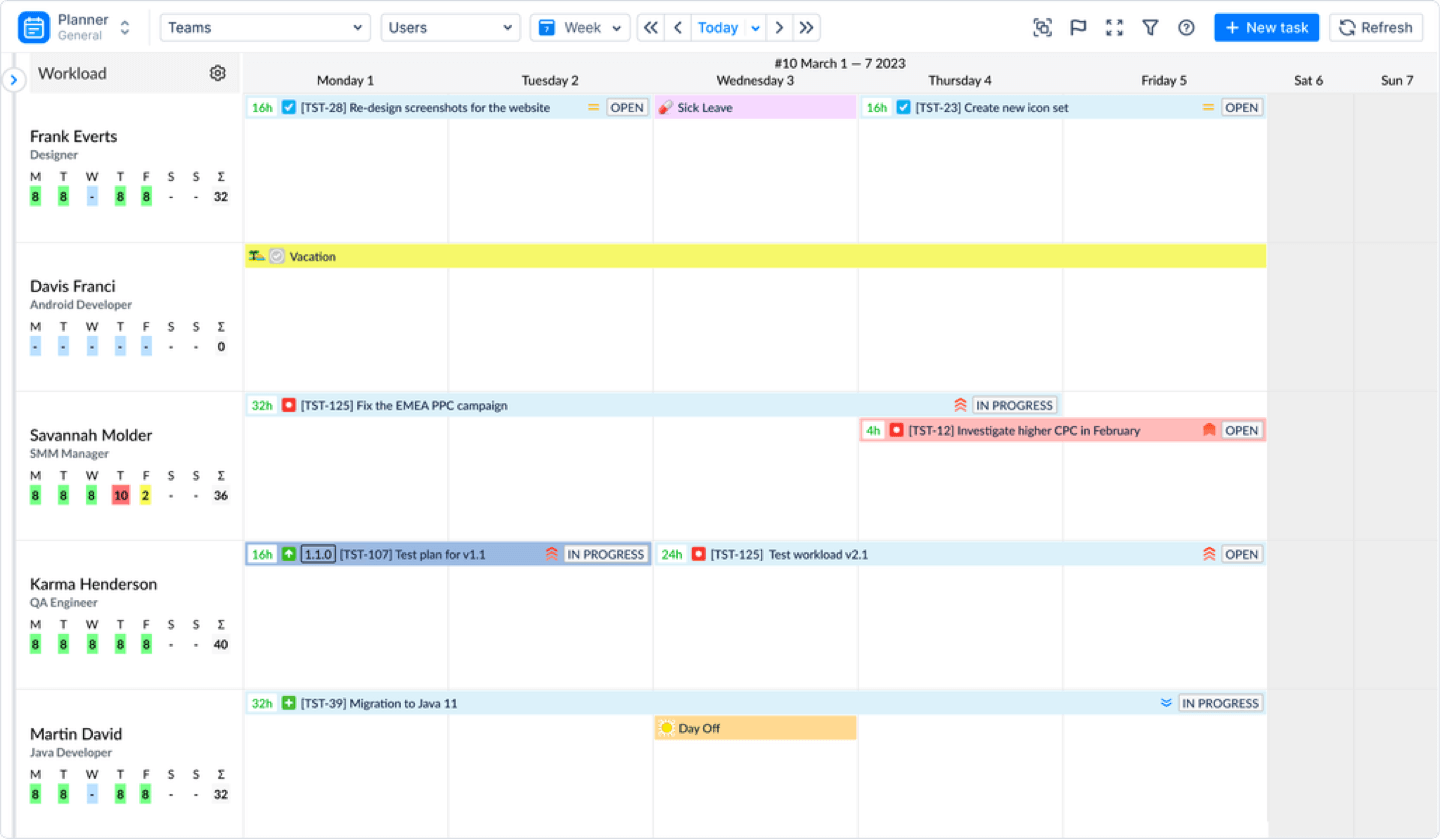This screenshot has width=1440, height=839.
Task: Click the focus scan icon
Action: pos(1042,28)
